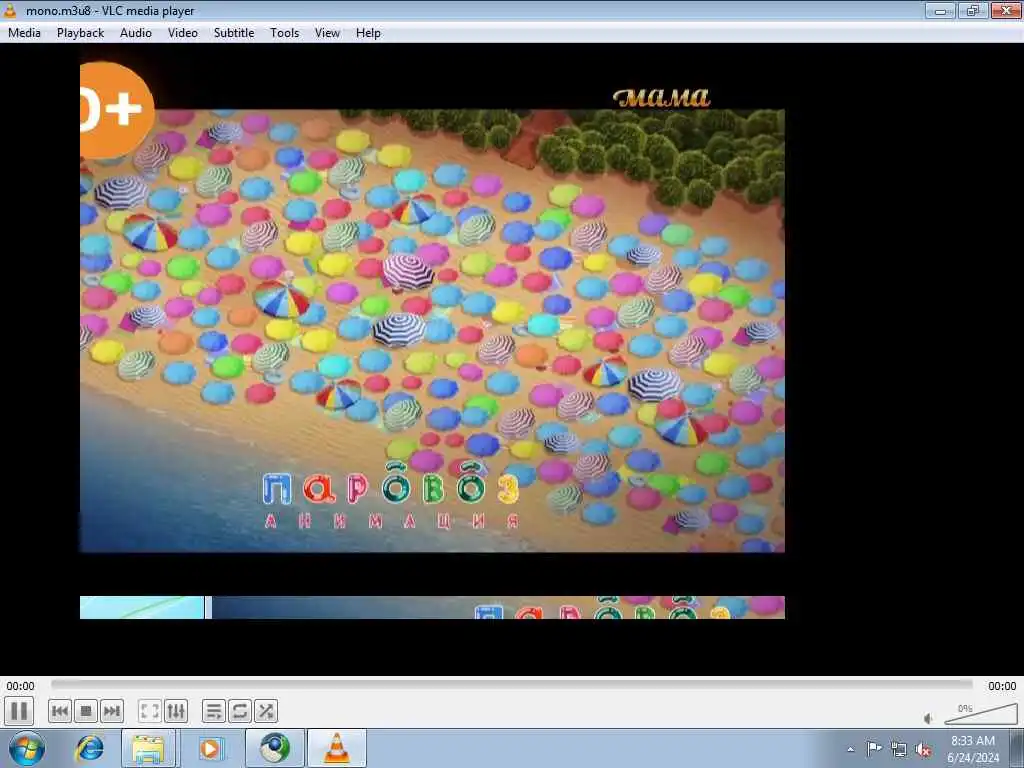Show extended settings and effects

click(x=176, y=711)
